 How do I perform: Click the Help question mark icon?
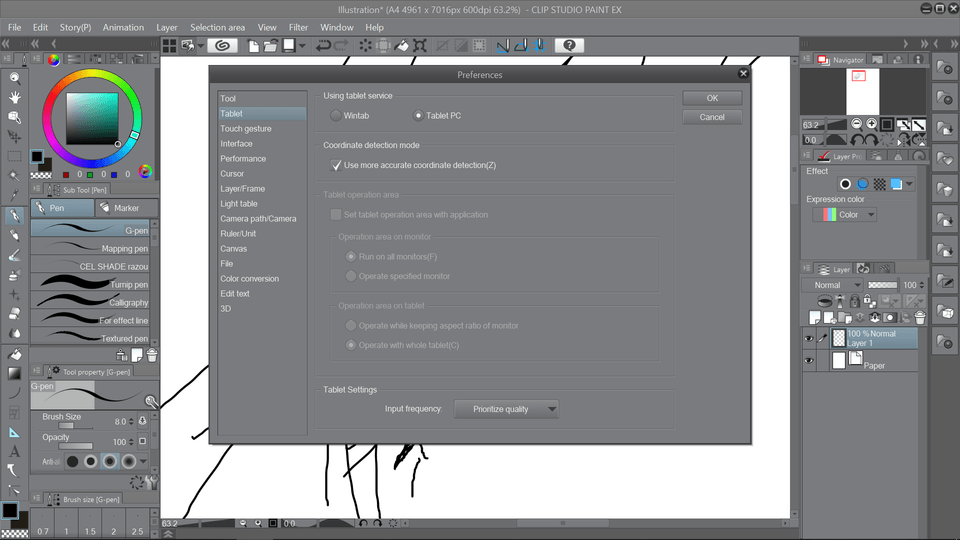[x=569, y=45]
